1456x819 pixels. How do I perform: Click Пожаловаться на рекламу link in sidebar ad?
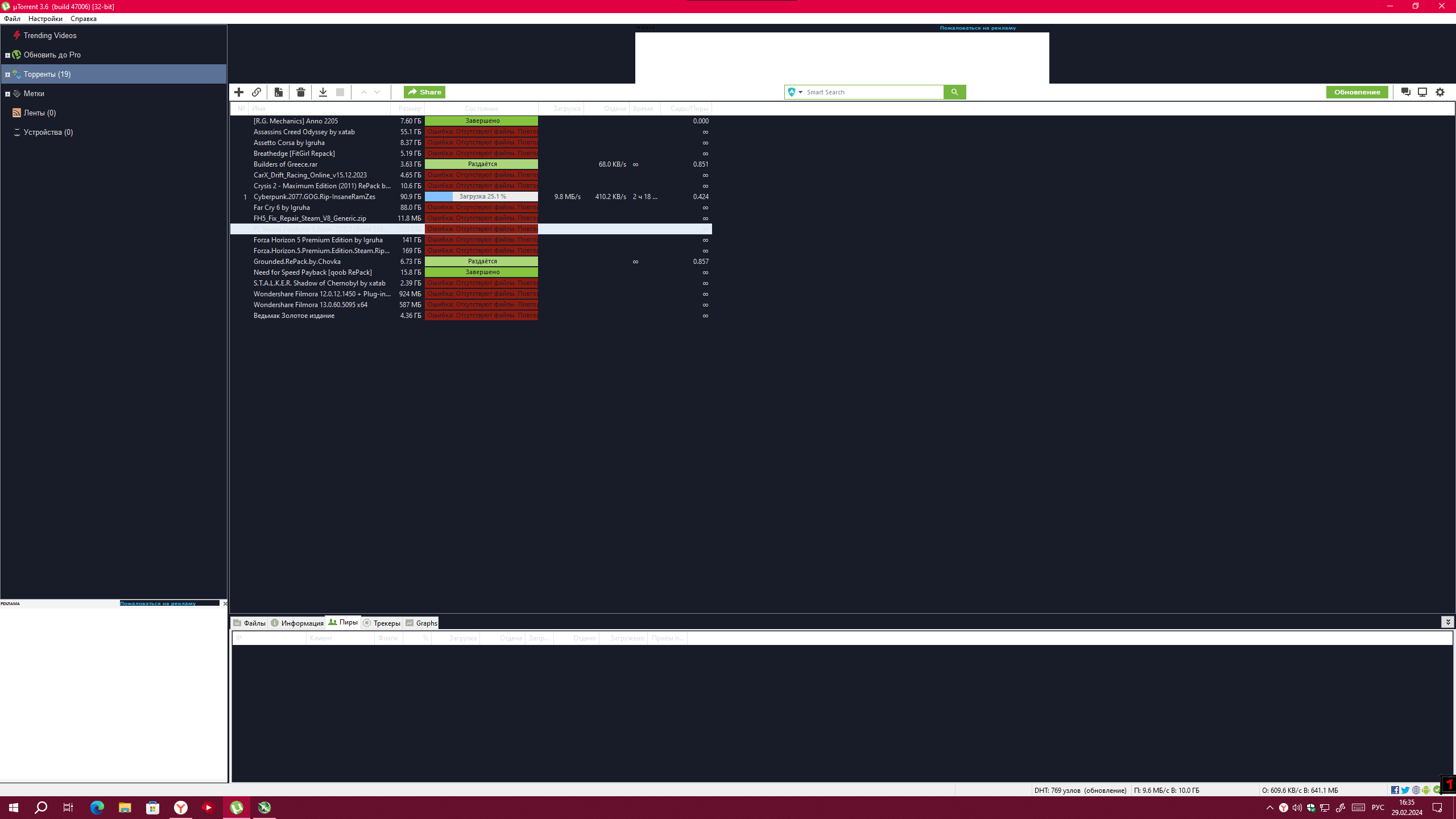click(x=158, y=603)
